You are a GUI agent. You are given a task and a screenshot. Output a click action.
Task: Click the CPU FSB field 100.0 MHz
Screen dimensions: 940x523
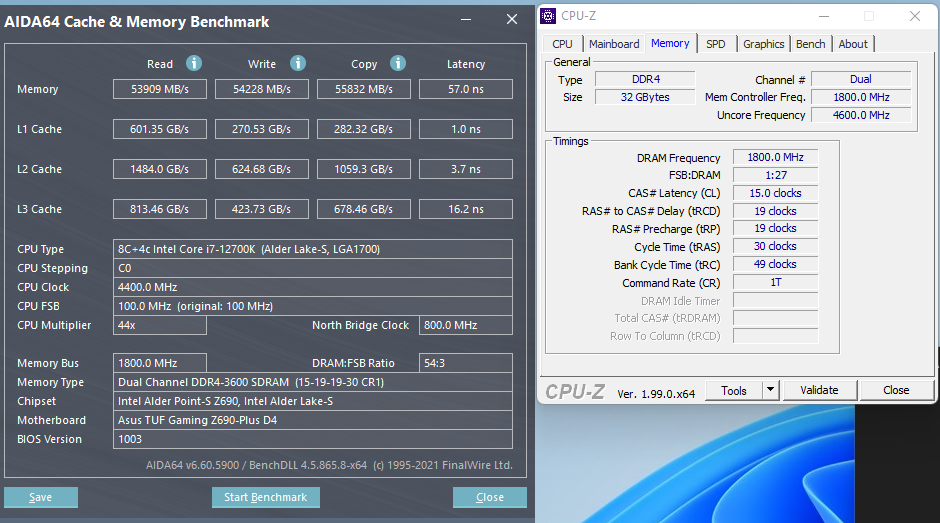313,306
